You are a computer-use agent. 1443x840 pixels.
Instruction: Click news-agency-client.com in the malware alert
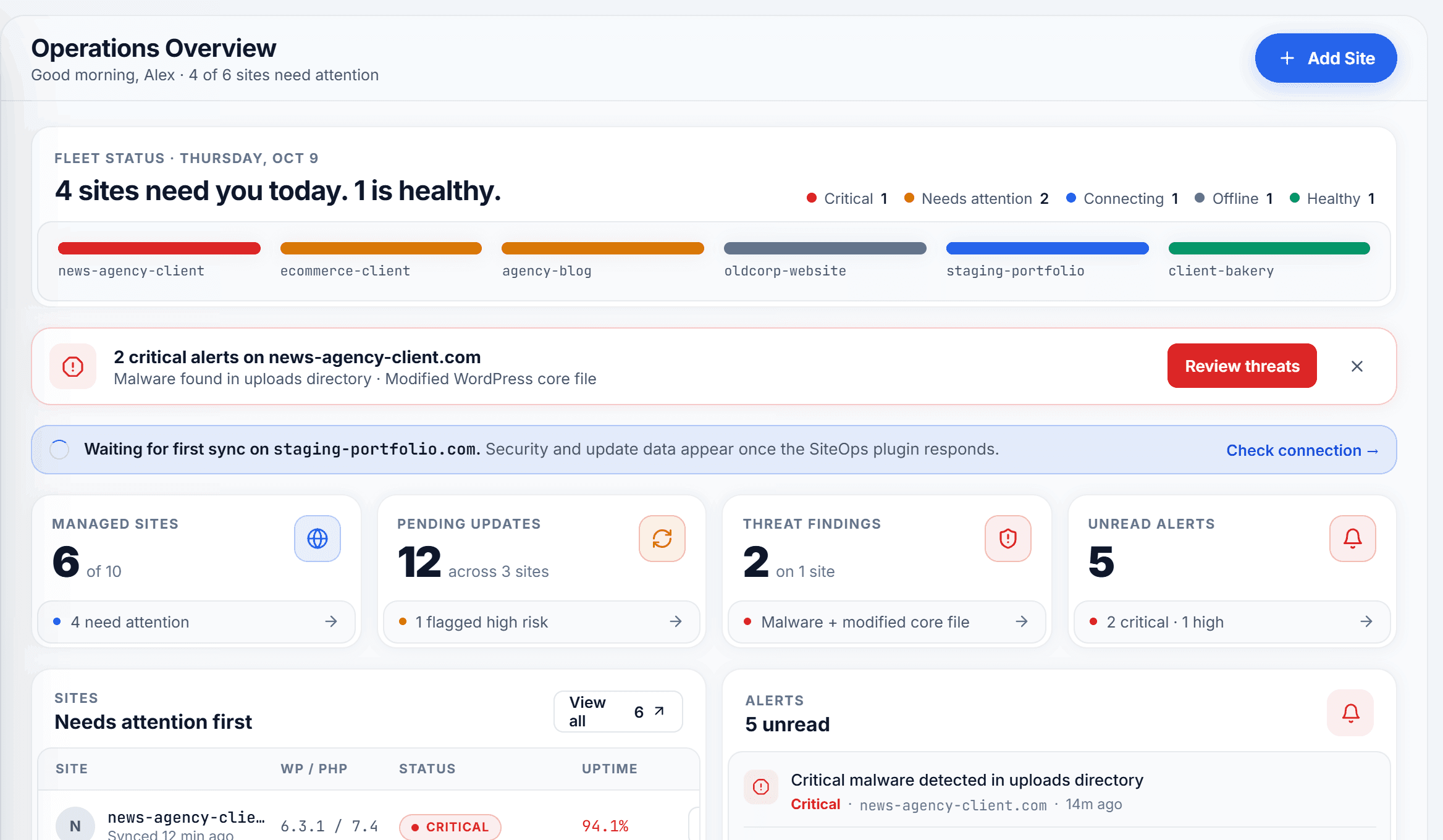(953, 805)
